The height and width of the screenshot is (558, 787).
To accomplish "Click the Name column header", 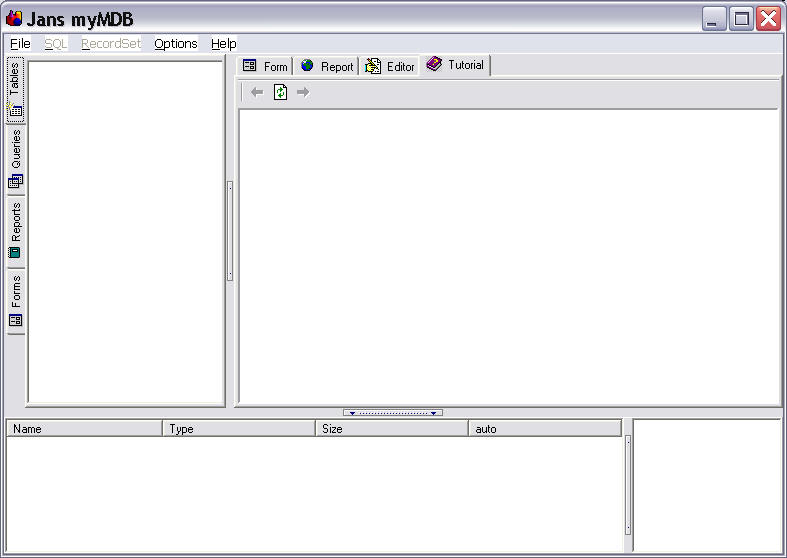I will pos(84,429).
